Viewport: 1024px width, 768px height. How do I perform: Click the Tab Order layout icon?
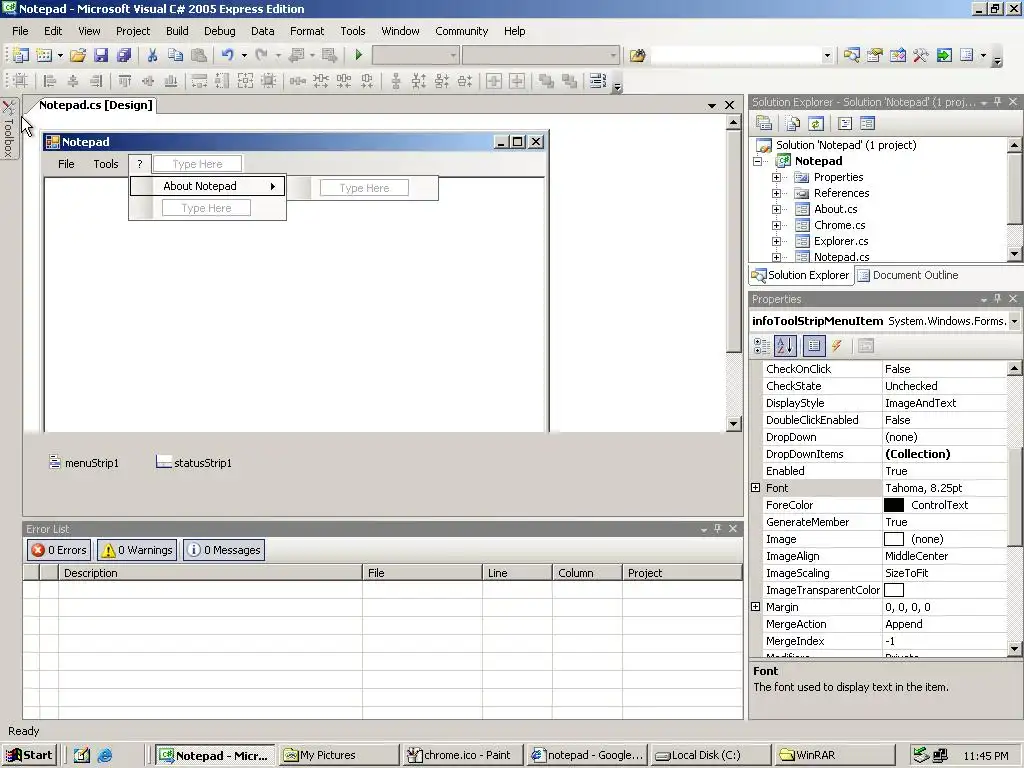598,81
